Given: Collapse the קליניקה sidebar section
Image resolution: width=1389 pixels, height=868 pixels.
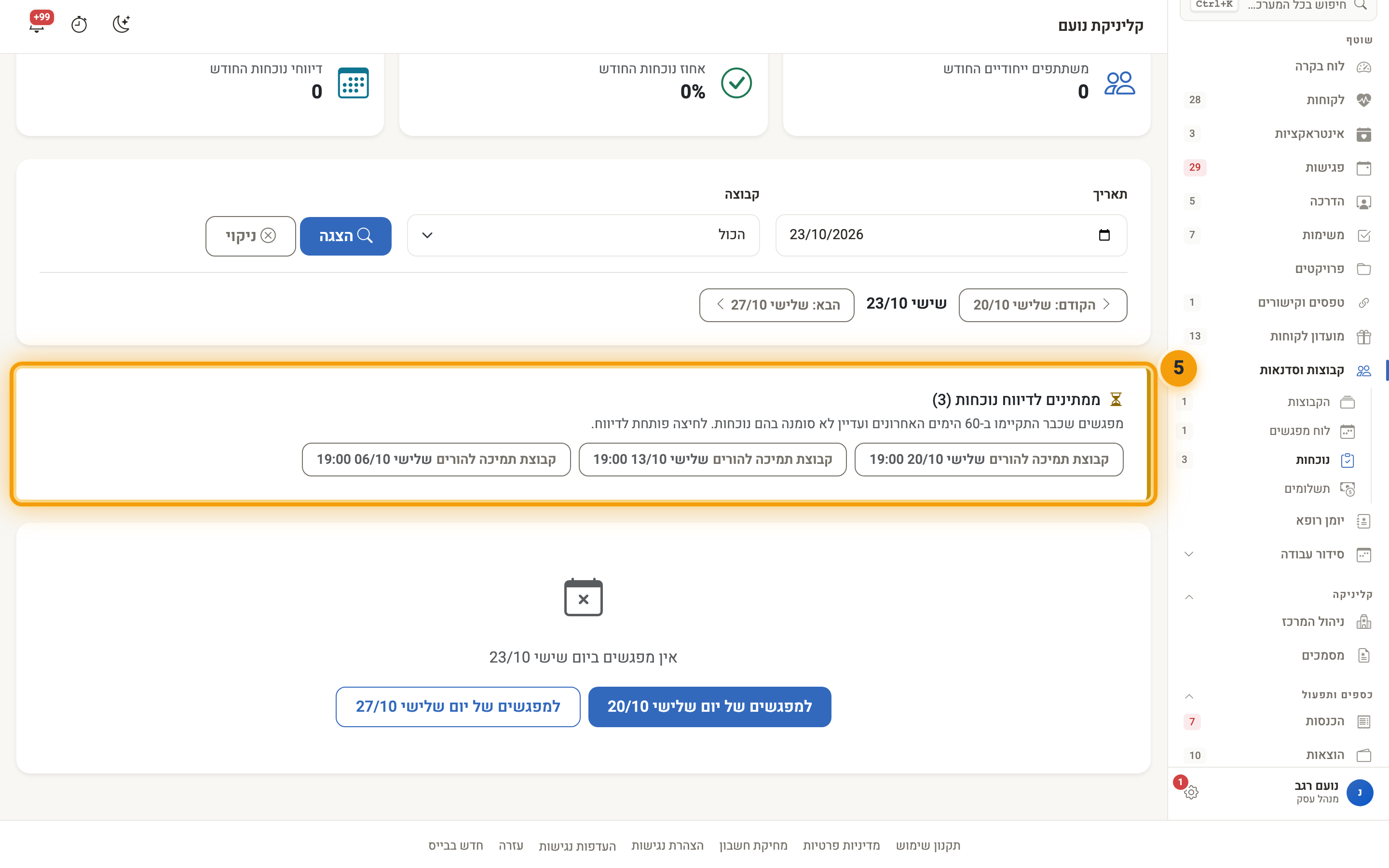Looking at the screenshot, I should (1189, 597).
